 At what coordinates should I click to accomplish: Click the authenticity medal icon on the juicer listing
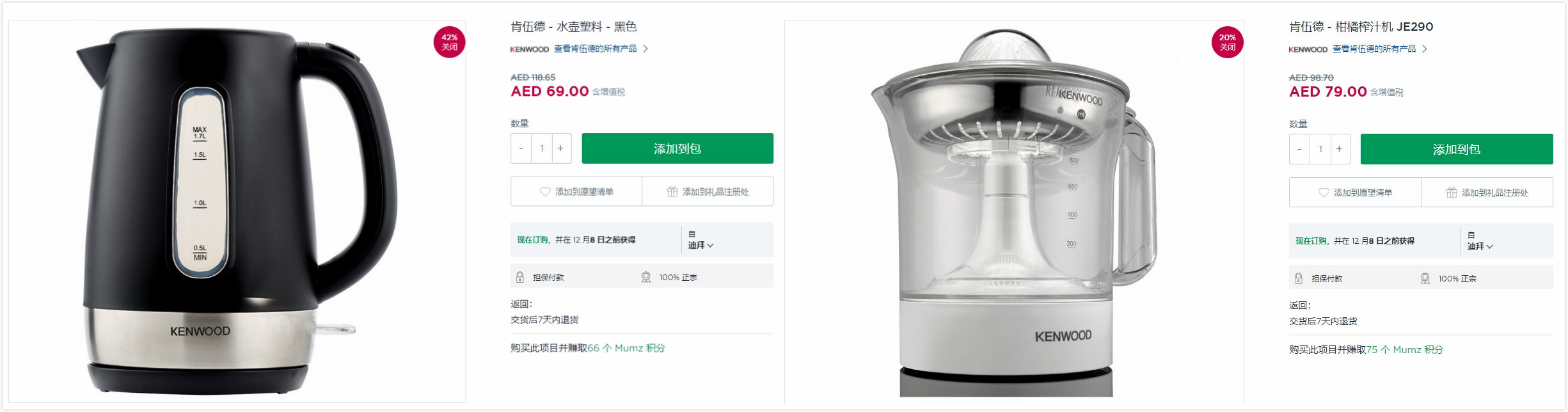(1424, 278)
